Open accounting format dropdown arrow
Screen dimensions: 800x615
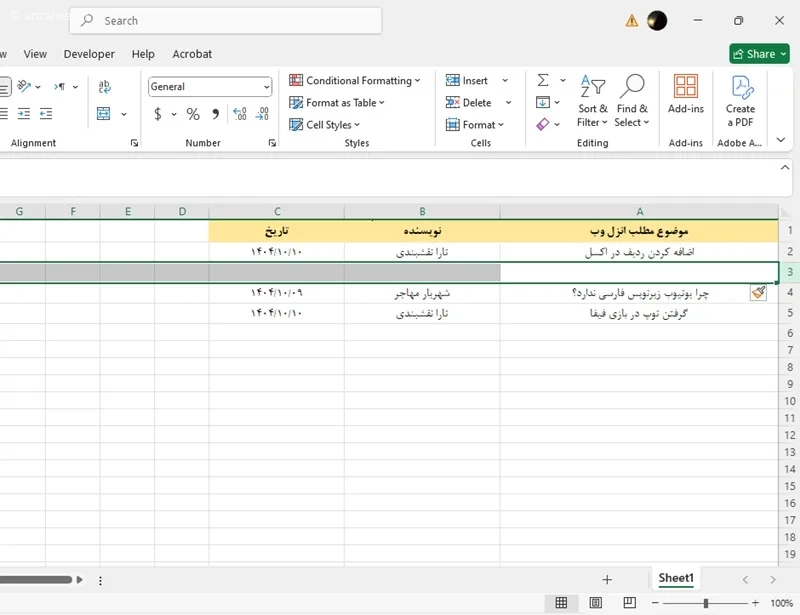coord(174,114)
